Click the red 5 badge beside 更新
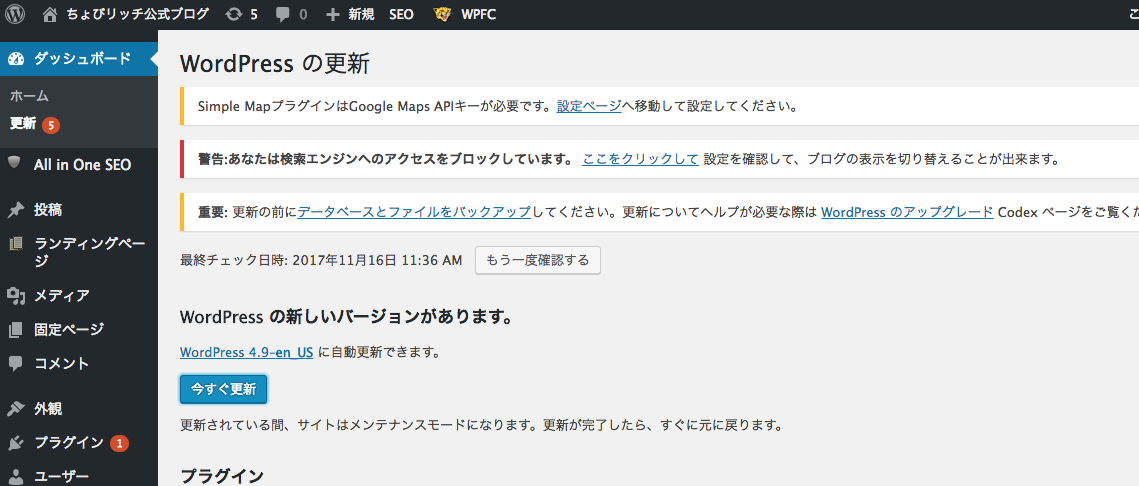This screenshot has width=1139, height=486. tap(50, 126)
